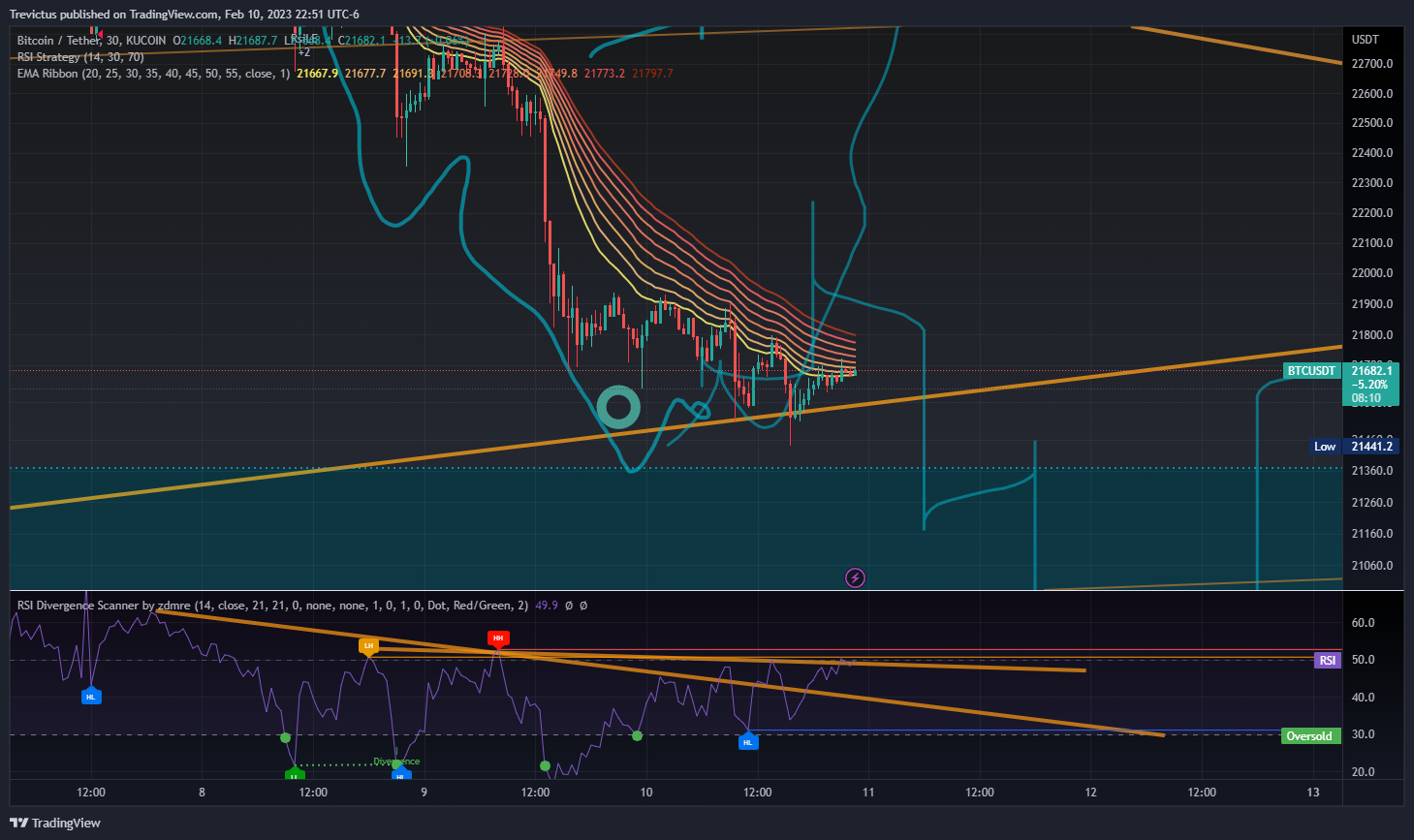The width and height of the screenshot is (1414, 840).
Task: Click the EMA value 21773.2
Action: [604, 74]
